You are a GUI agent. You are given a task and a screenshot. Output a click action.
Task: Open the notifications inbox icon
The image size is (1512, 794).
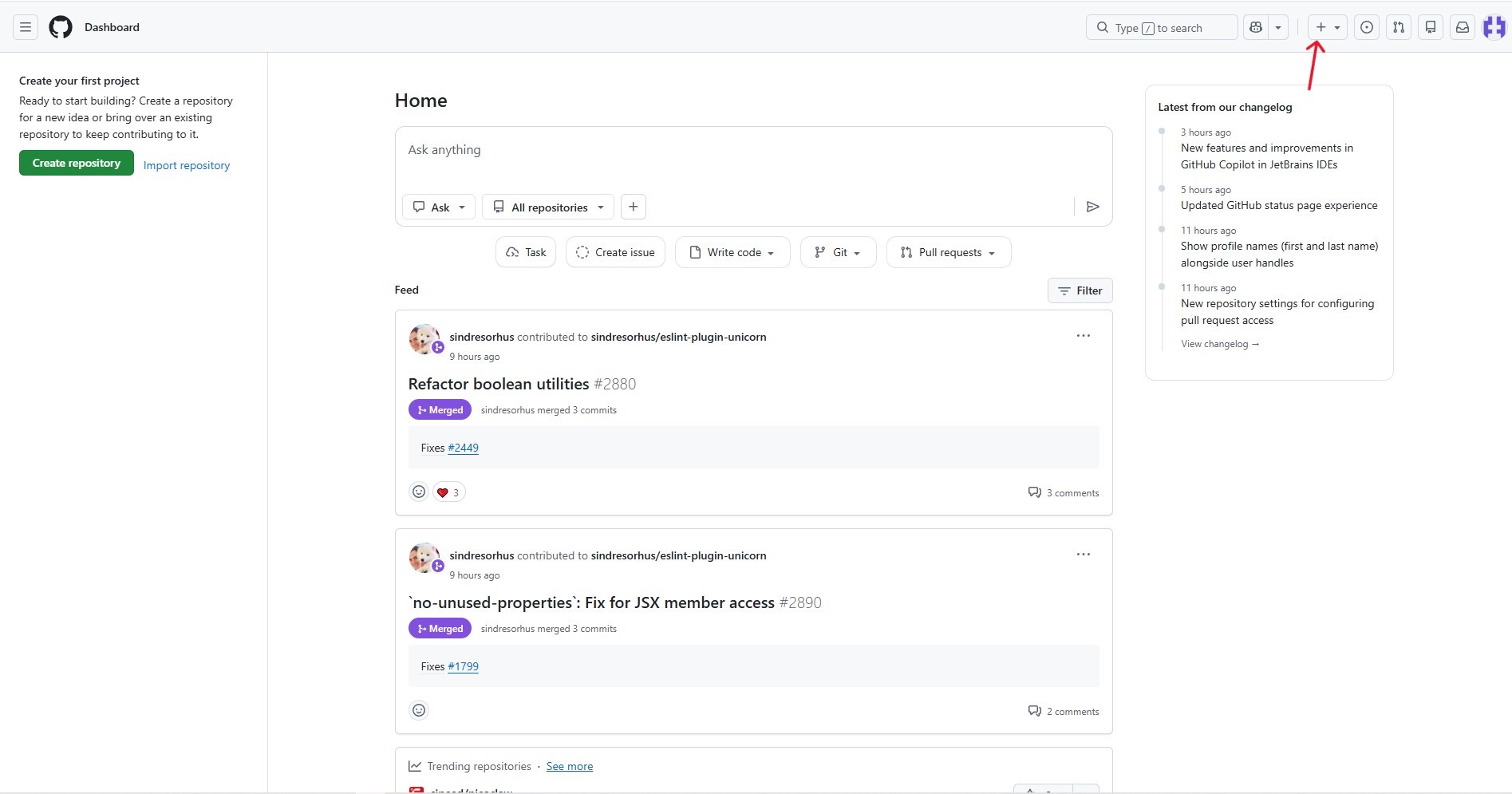(1463, 27)
